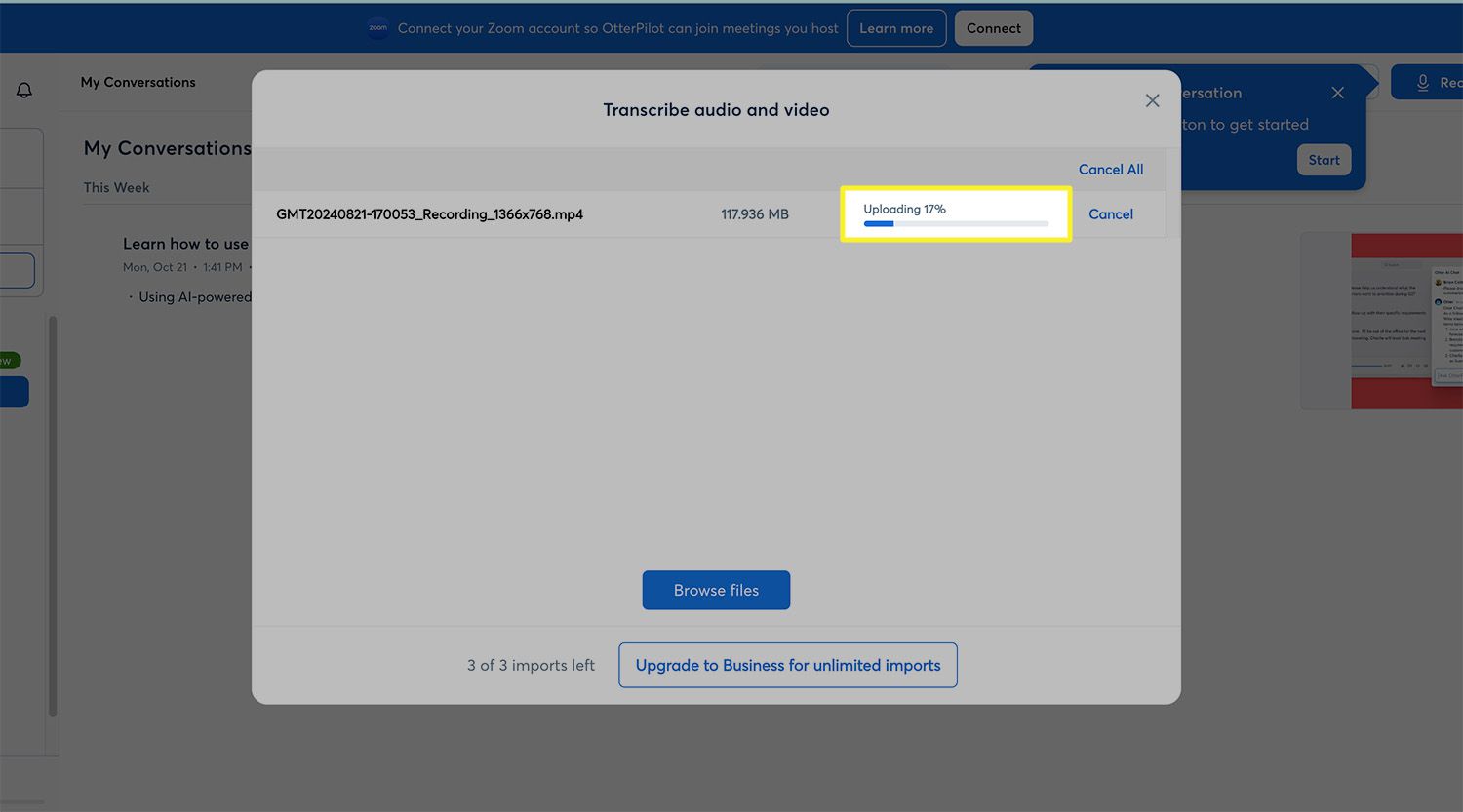Select the GMT20240821 recording file name
The image size is (1463, 812).
429,214
